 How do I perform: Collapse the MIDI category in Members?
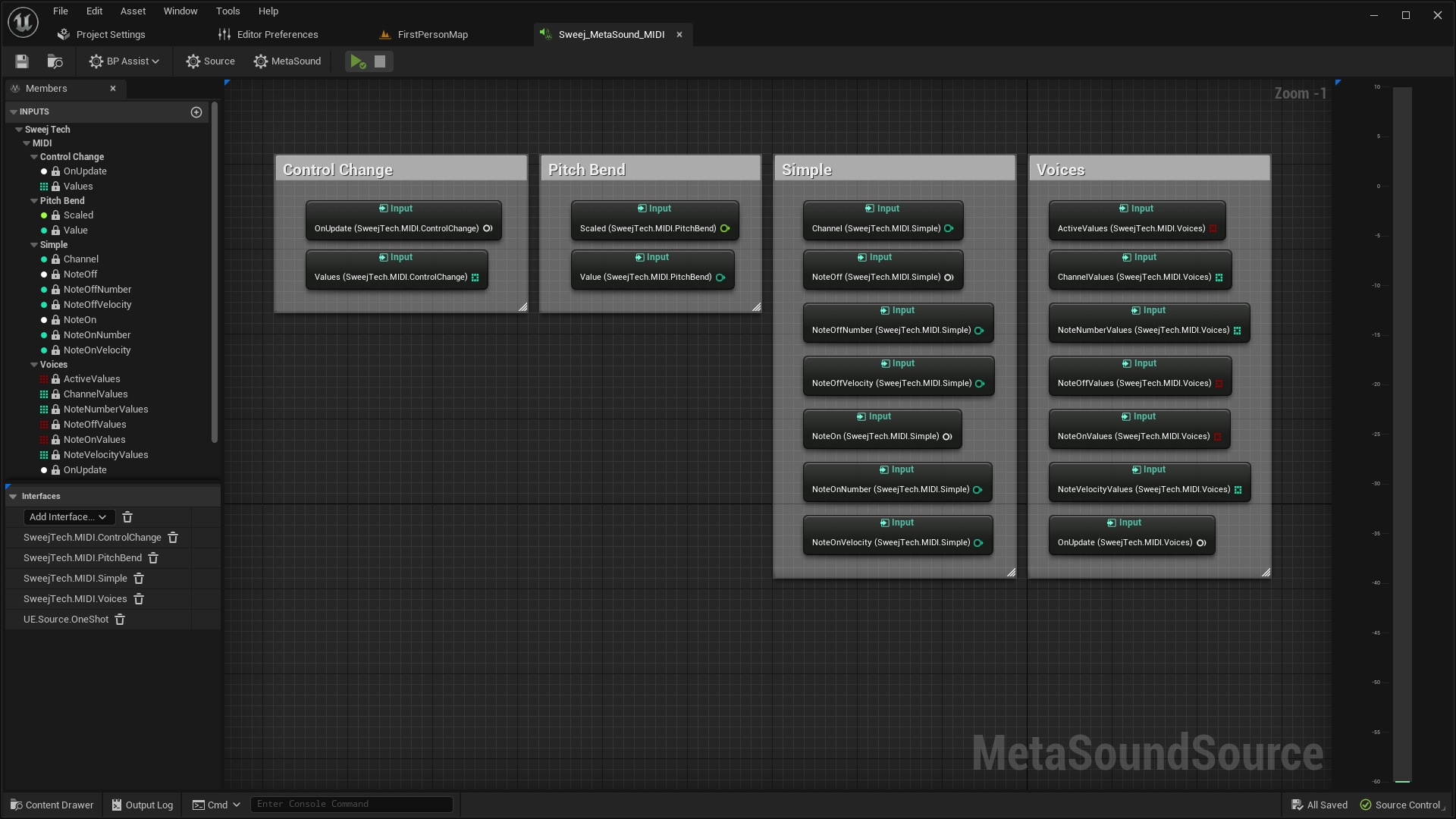pyautogui.click(x=26, y=143)
